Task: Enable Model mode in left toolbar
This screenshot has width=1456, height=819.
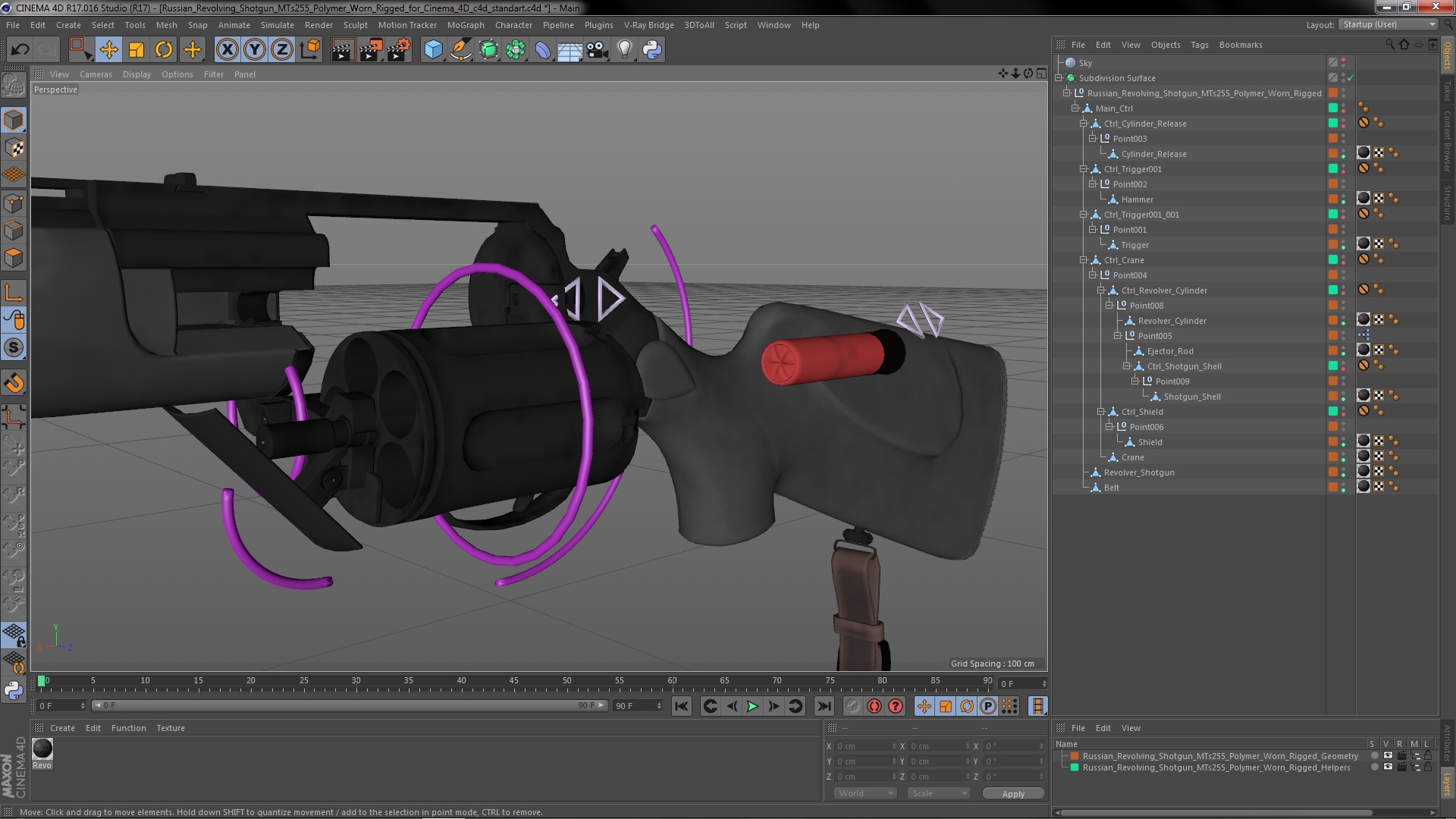Action: [14, 120]
